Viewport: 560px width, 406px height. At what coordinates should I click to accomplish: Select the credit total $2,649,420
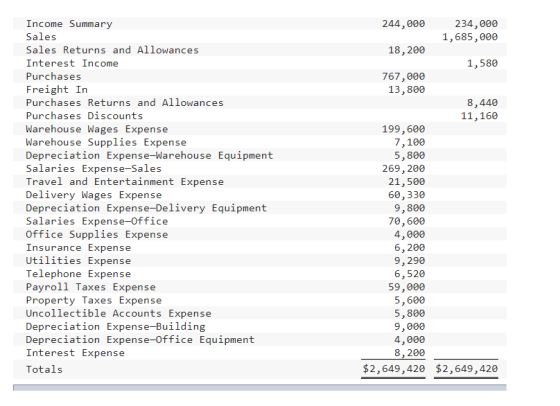(466, 369)
